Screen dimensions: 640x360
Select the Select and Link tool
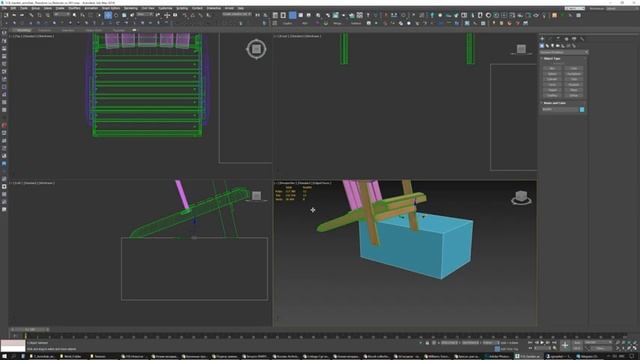coord(31,15)
